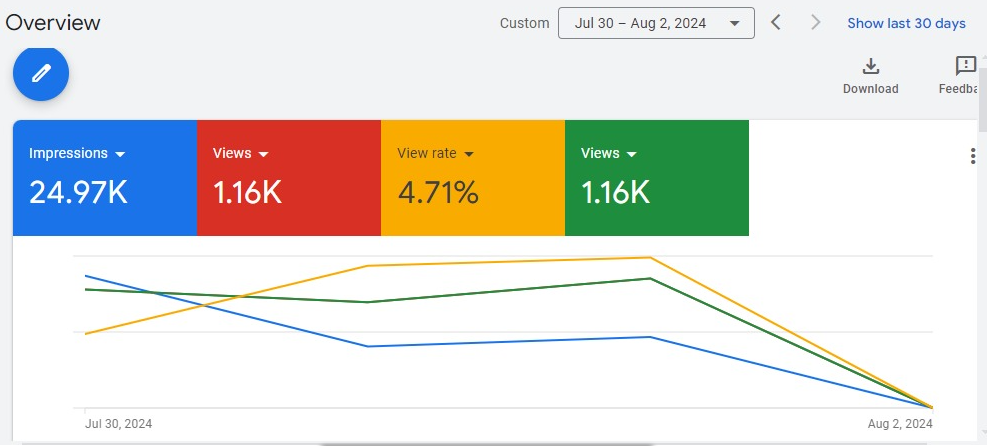This screenshot has height=446, width=989.
Task: Click the Overview heading
Action: (53, 22)
